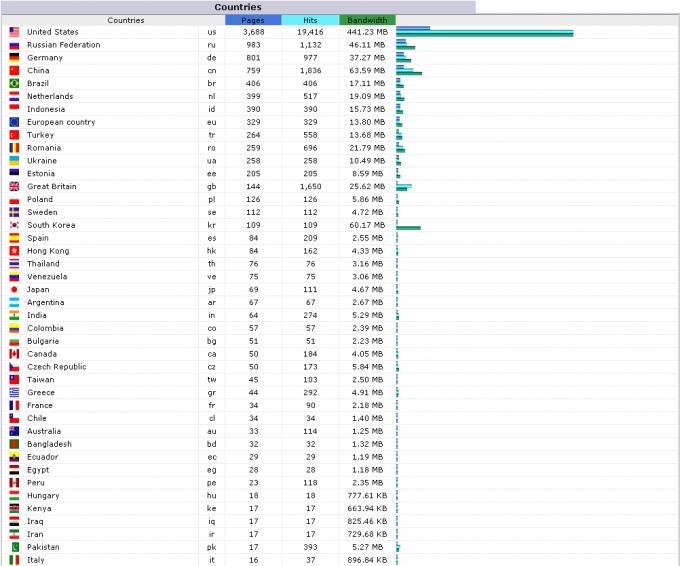Click the South Korea bandwidth bar

click(x=408, y=228)
